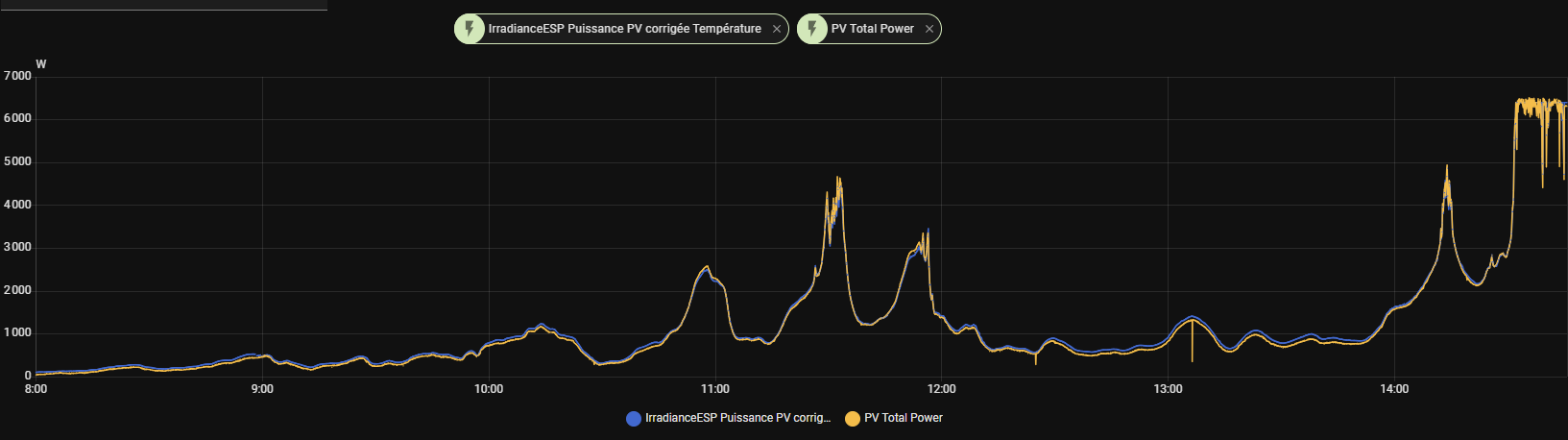Click the 7000 value on the power axis
1568x440 pixels.
click(x=17, y=76)
